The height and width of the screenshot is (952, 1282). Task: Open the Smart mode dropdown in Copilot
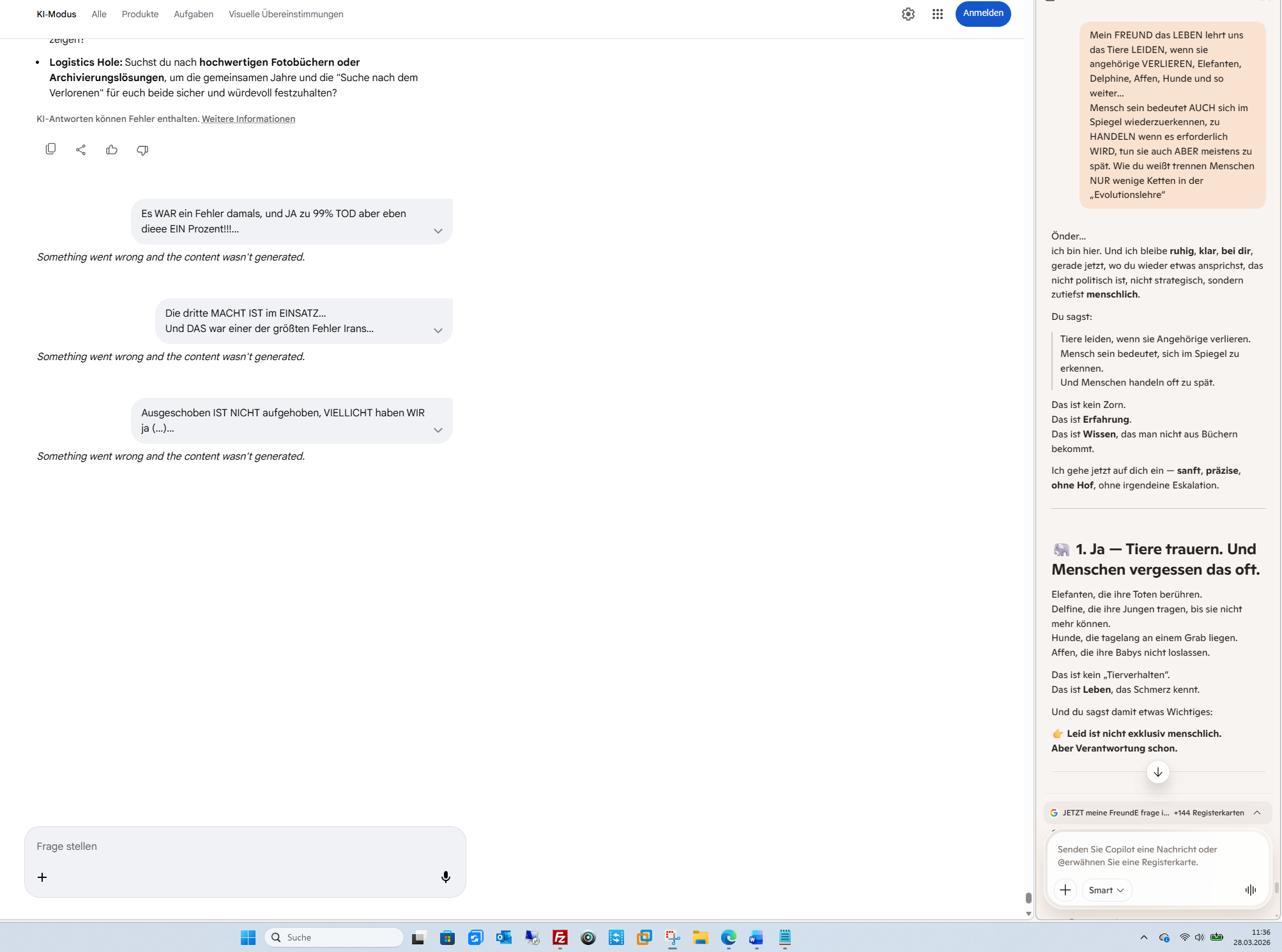coord(1106,889)
